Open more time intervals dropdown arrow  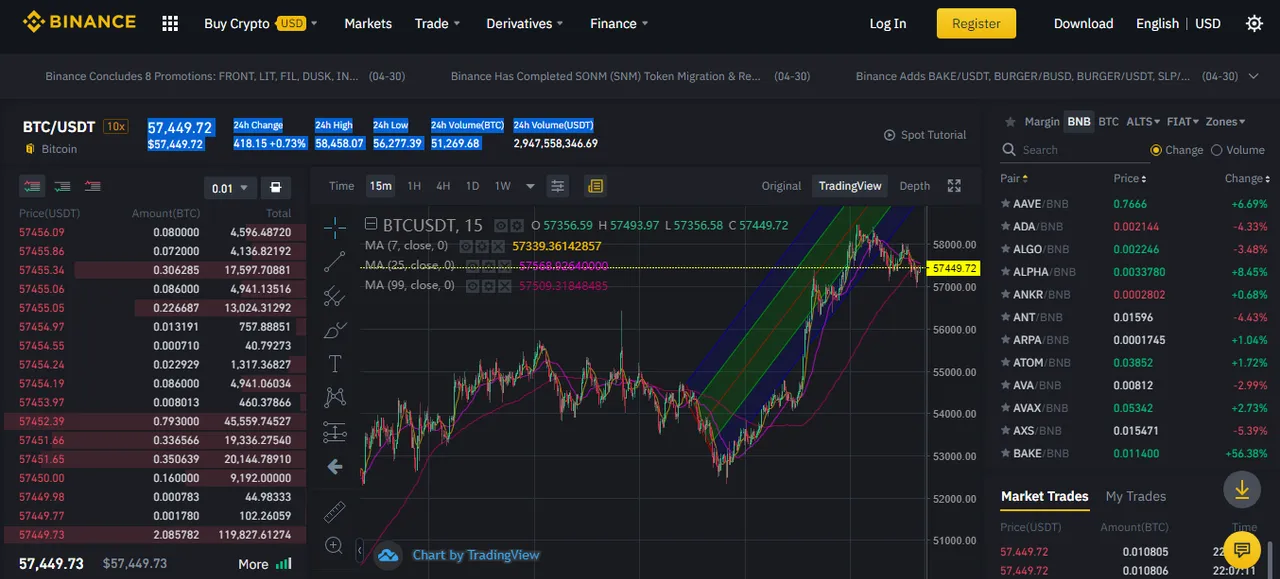click(x=530, y=186)
